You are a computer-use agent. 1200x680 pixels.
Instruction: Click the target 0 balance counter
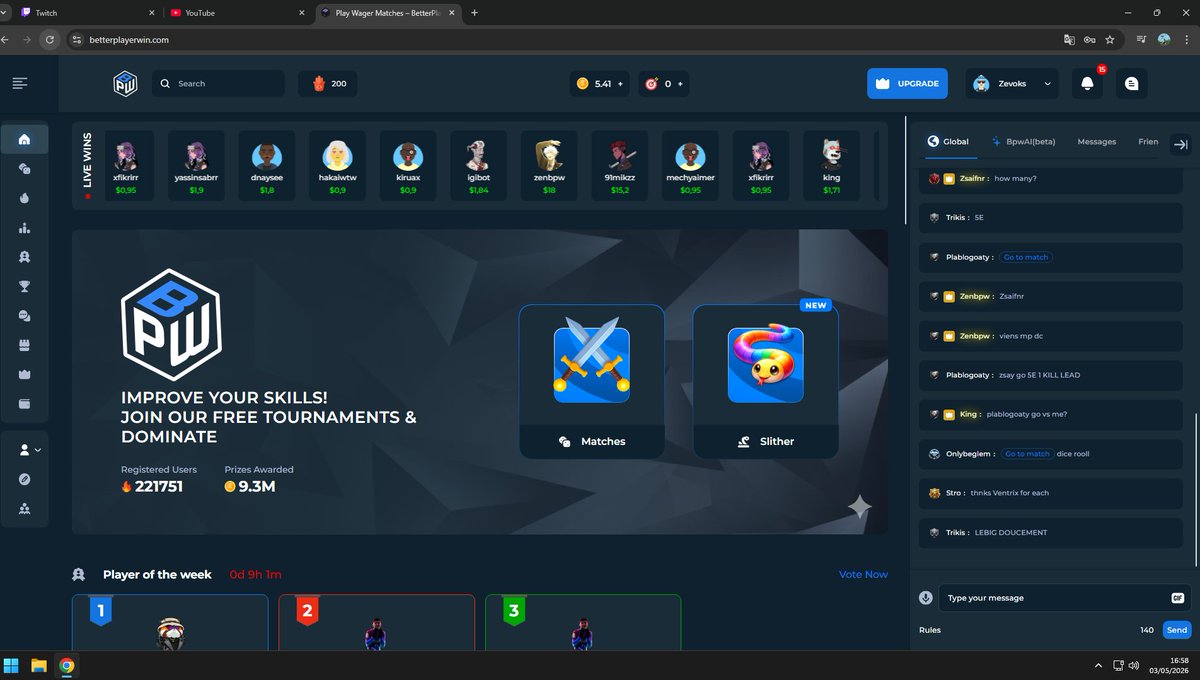[665, 84]
